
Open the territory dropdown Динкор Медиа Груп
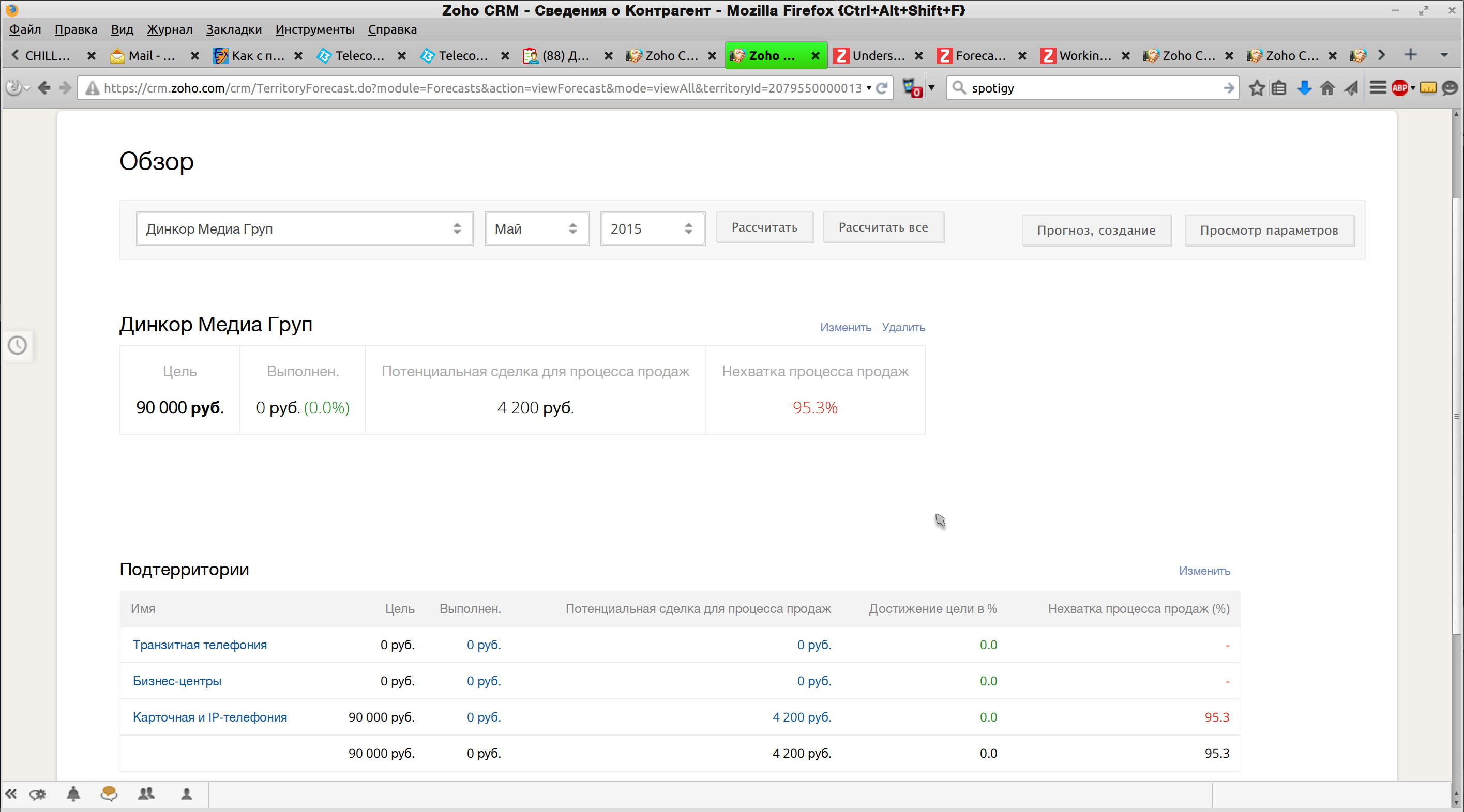(305, 228)
